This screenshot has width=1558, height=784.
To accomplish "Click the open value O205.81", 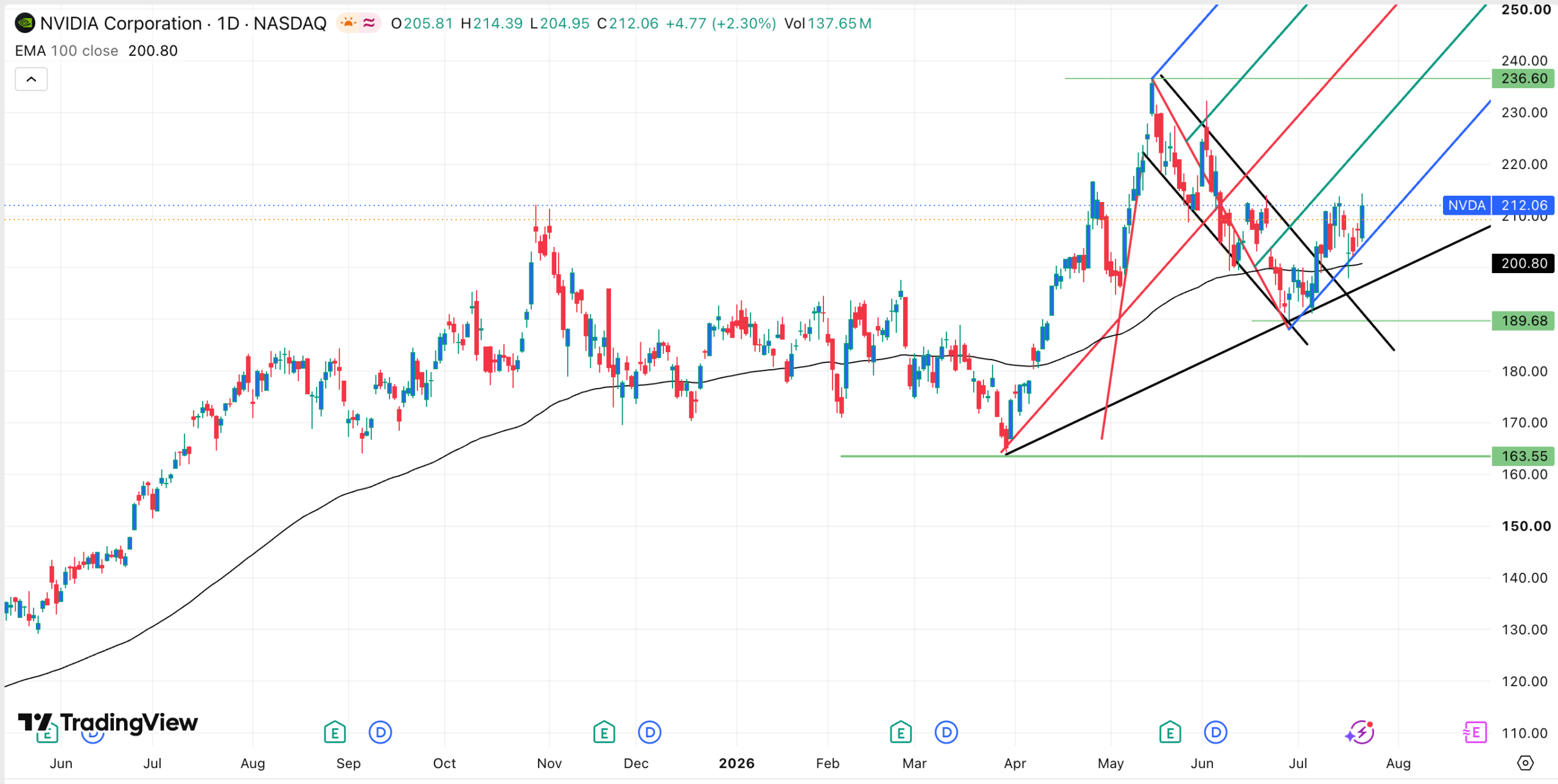I will point(422,24).
